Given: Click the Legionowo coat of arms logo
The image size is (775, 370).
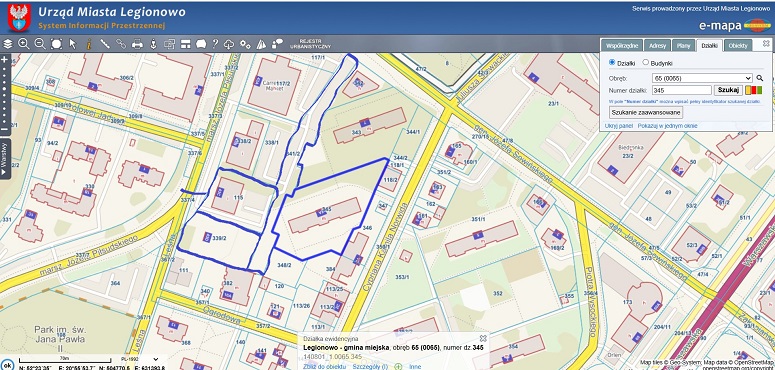Looking at the screenshot, I should [x=19, y=17].
